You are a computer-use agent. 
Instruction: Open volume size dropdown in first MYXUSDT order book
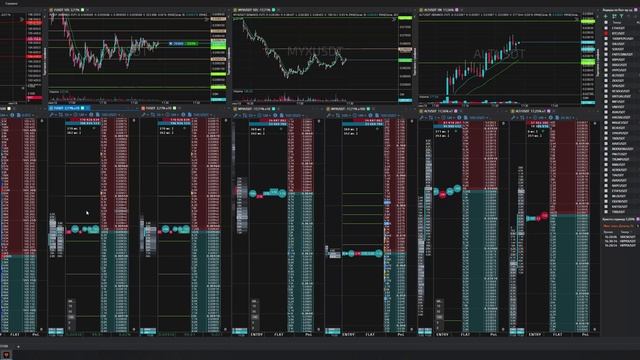pos(295,115)
